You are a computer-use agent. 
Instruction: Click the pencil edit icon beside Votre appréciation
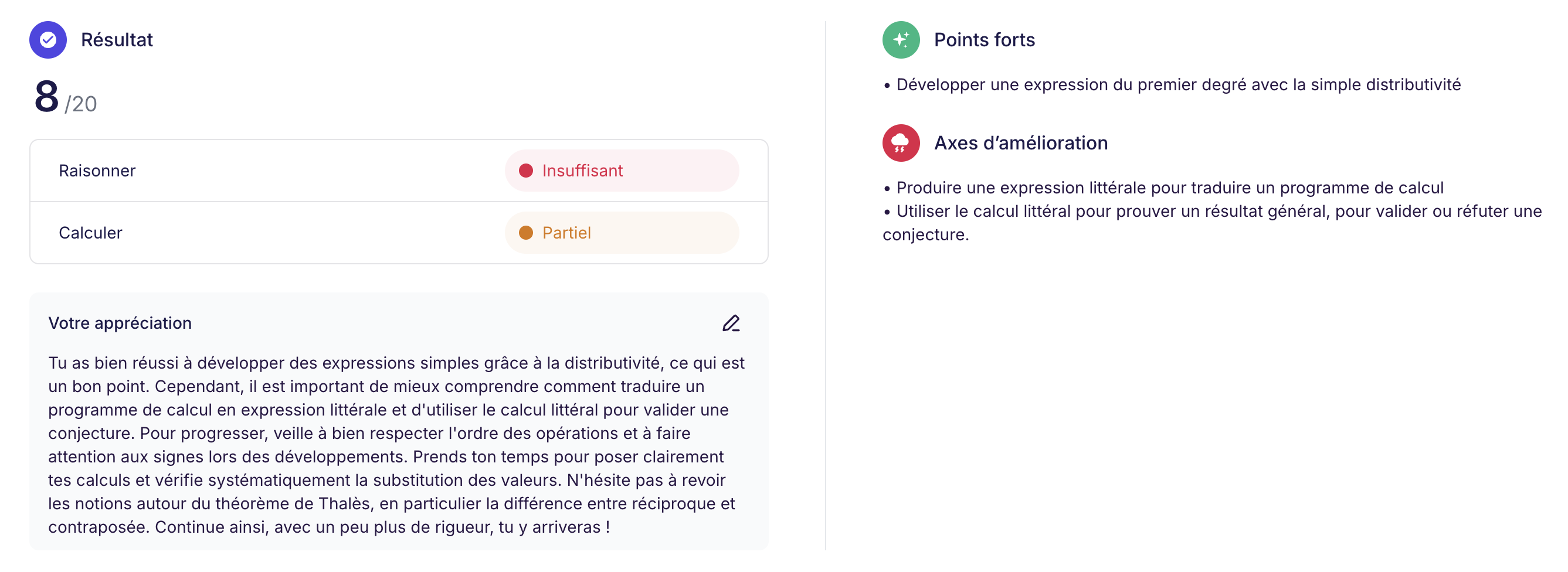click(731, 323)
